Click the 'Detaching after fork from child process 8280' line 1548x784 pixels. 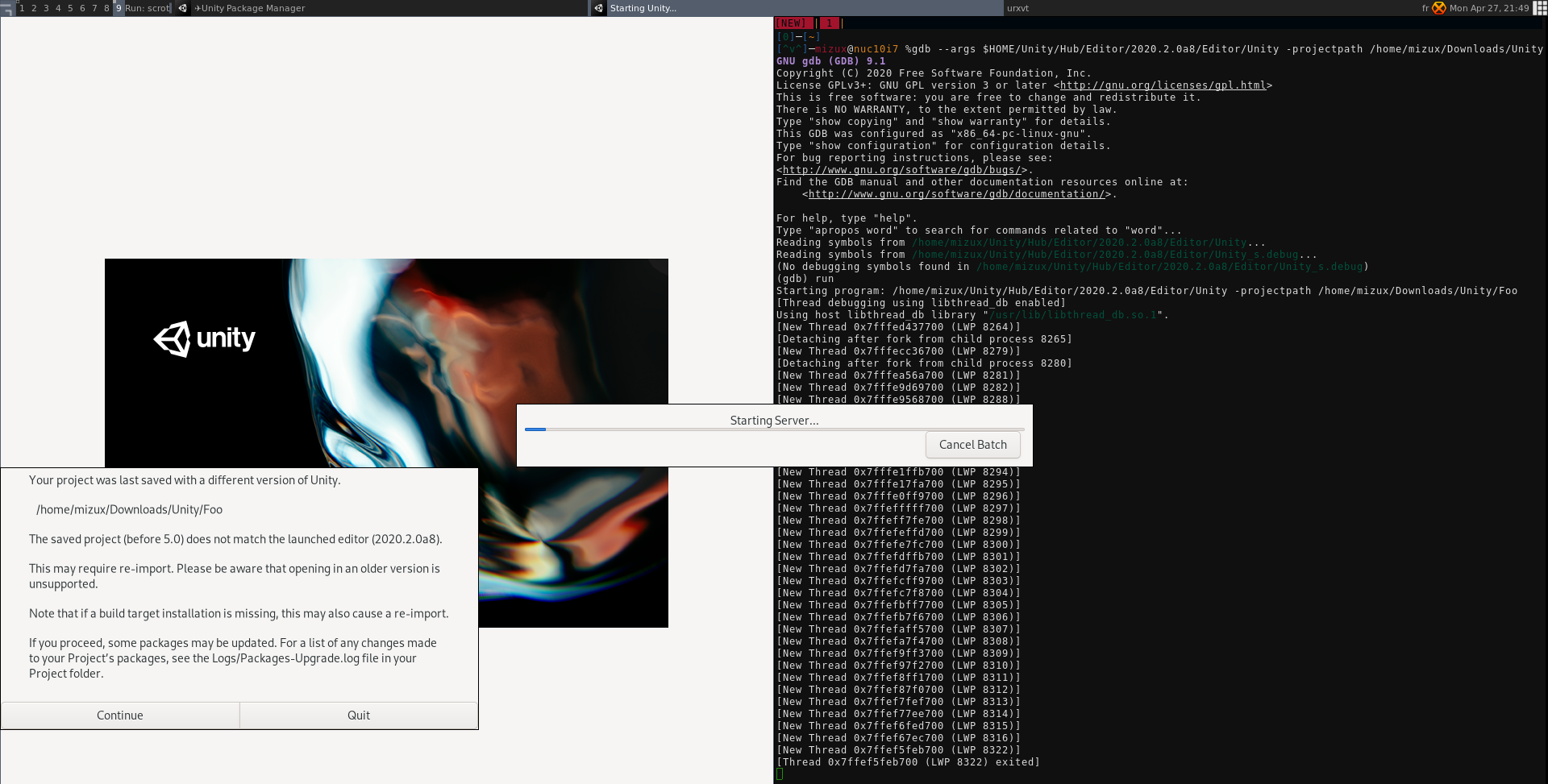[x=924, y=363]
